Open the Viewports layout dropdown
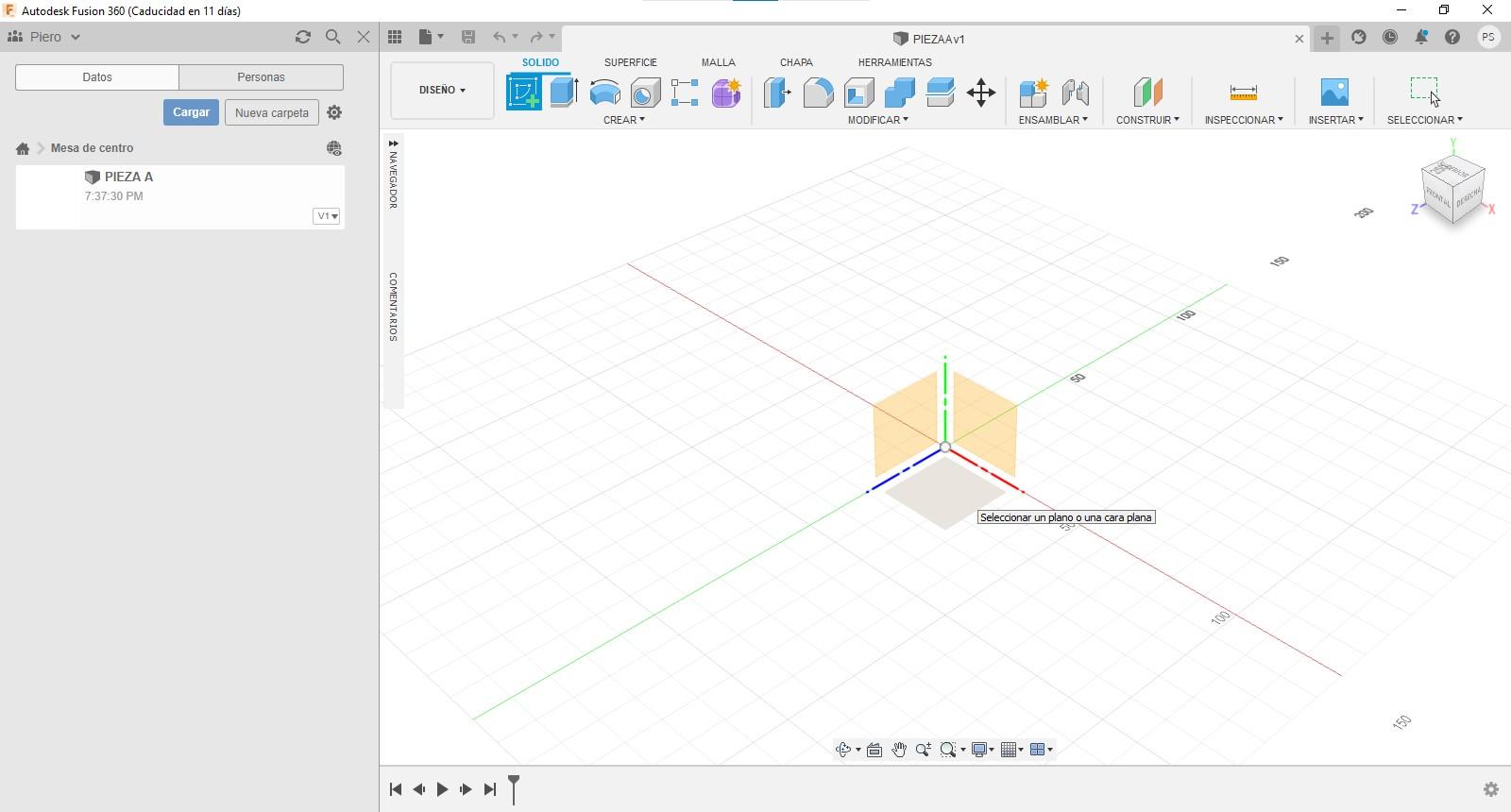Viewport: 1511px width, 812px height. tap(1042, 750)
